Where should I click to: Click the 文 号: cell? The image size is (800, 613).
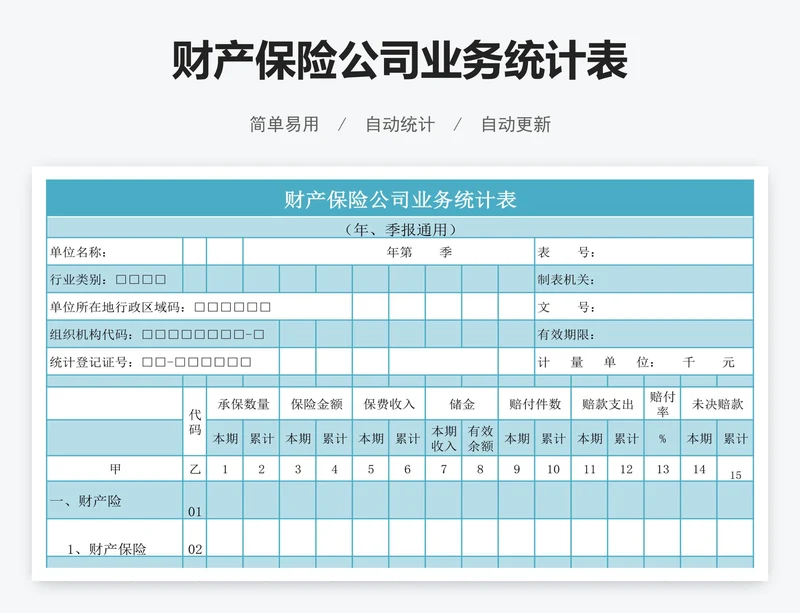tap(644, 307)
